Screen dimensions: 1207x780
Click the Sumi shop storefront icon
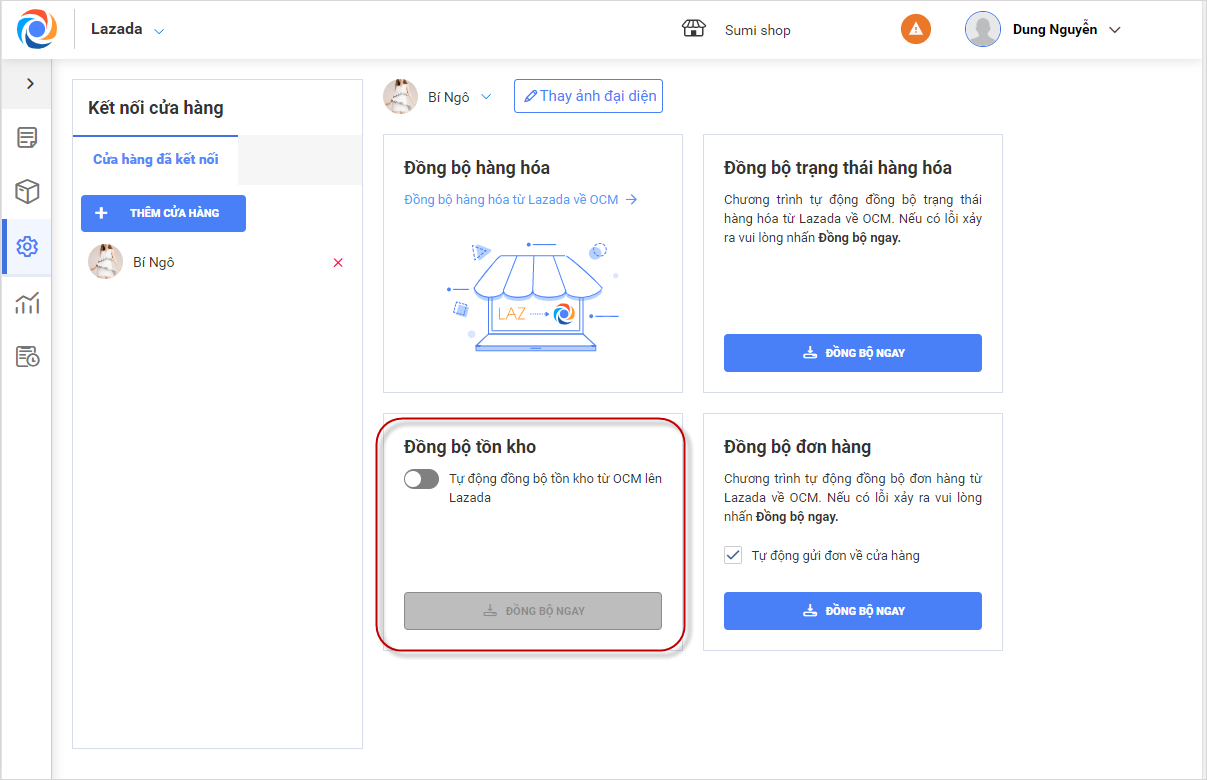coord(693,29)
